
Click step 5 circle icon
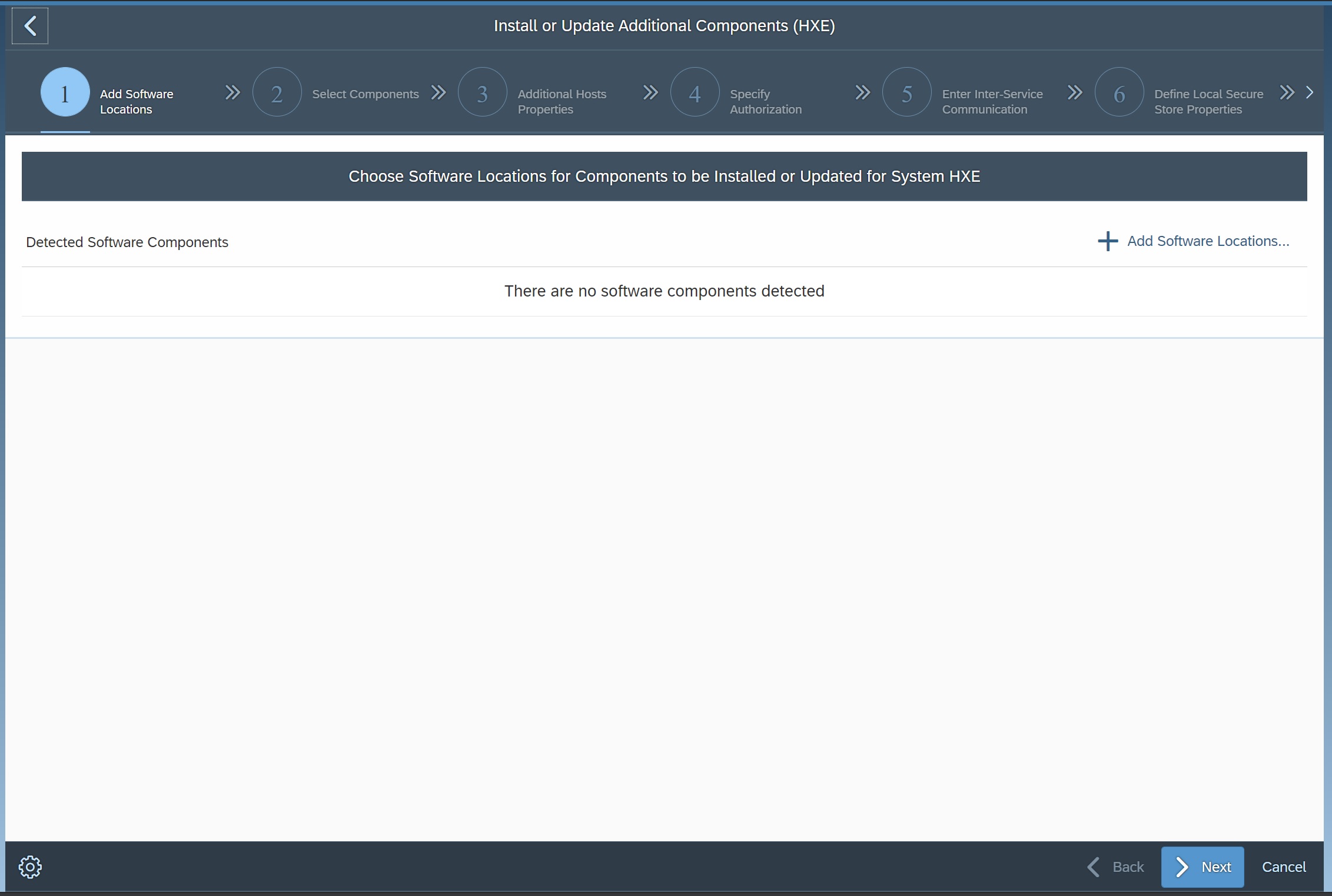(x=906, y=92)
